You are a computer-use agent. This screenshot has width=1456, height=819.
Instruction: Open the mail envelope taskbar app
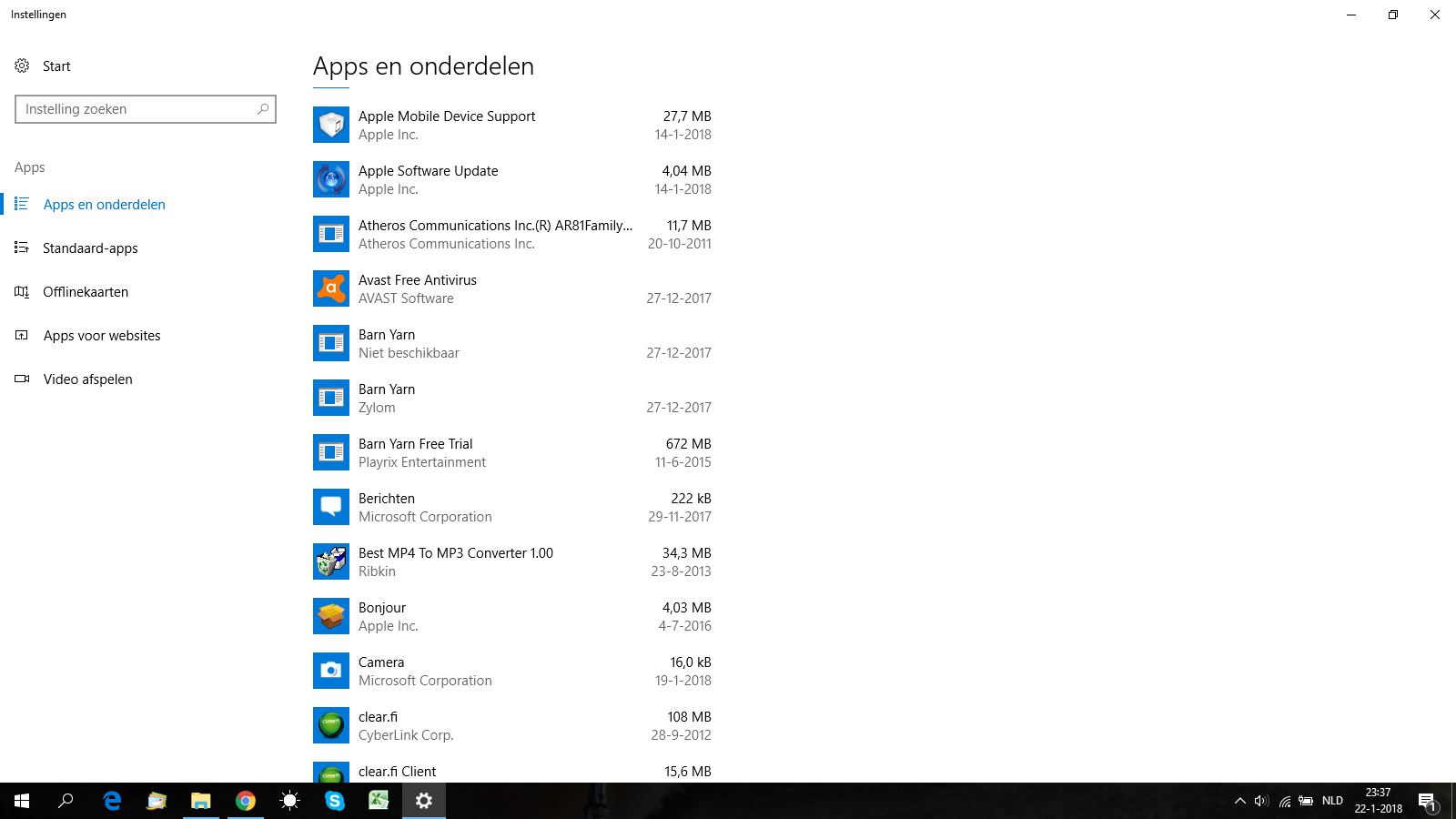pyautogui.click(x=157, y=801)
